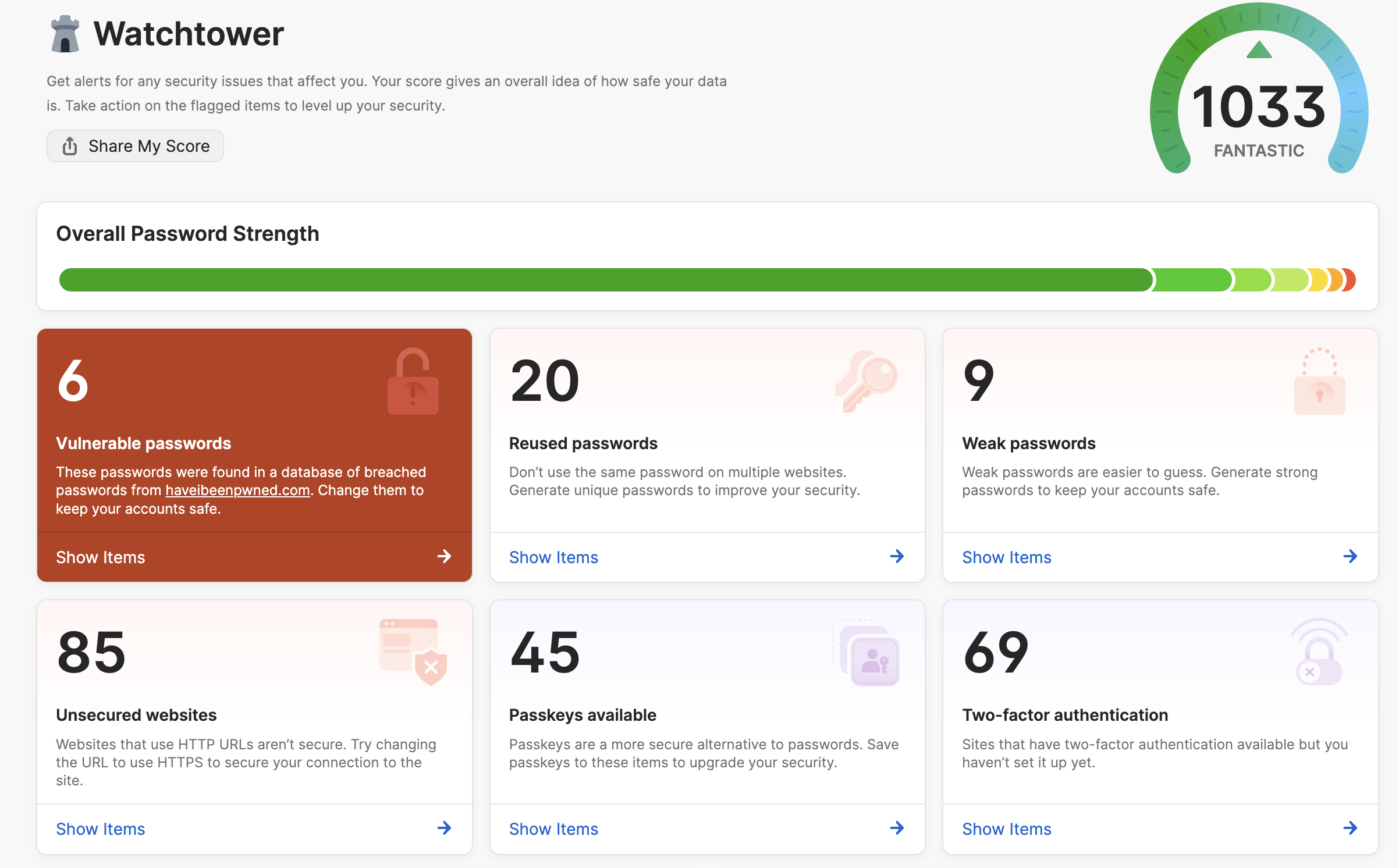Click the arrow beside Show Items under Unsecured websites
1399x868 pixels.
click(x=444, y=828)
